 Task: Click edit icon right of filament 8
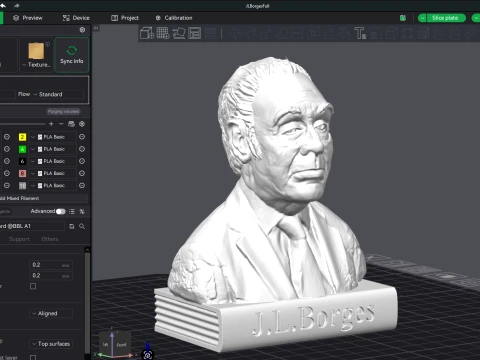82,173
